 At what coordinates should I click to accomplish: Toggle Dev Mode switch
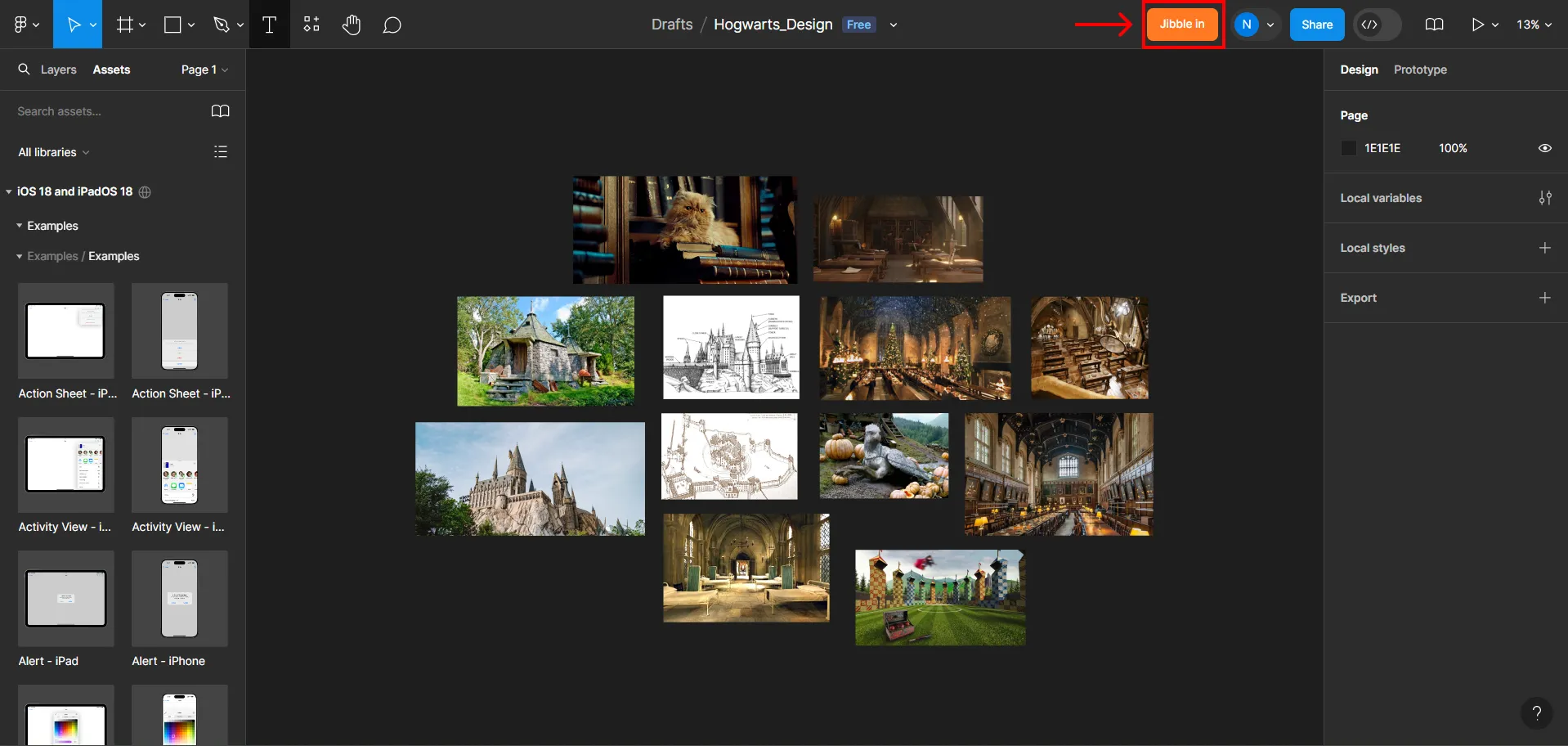(1377, 25)
